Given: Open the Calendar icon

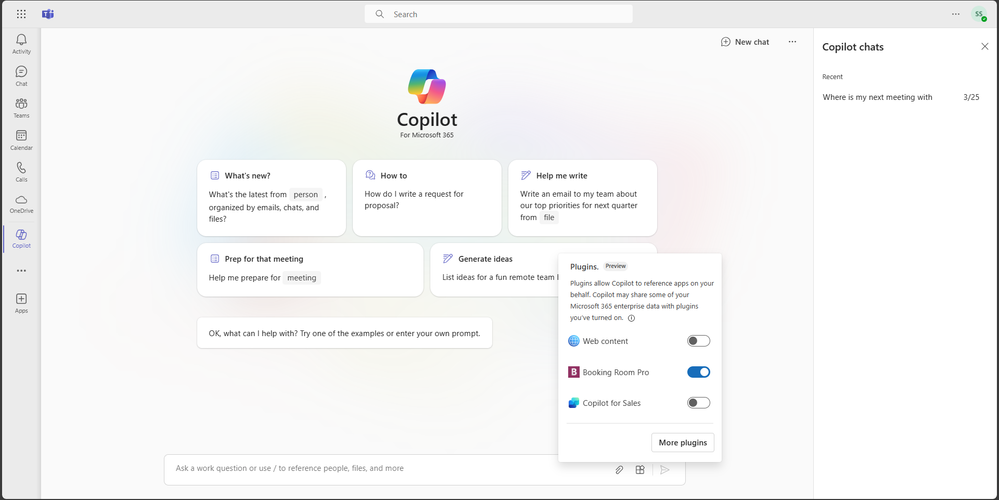Looking at the screenshot, I should [x=21, y=139].
